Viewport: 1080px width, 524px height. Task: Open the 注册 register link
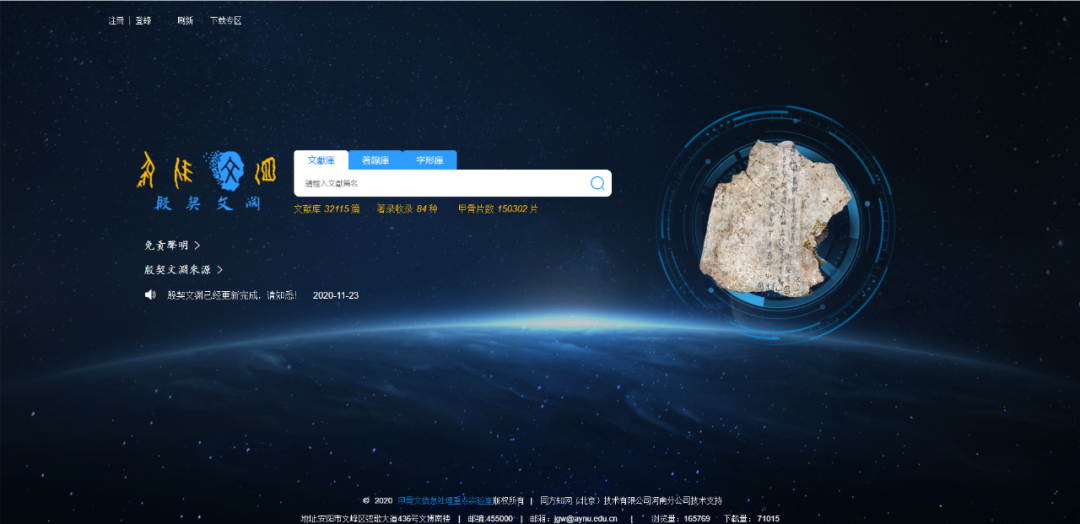click(x=116, y=21)
